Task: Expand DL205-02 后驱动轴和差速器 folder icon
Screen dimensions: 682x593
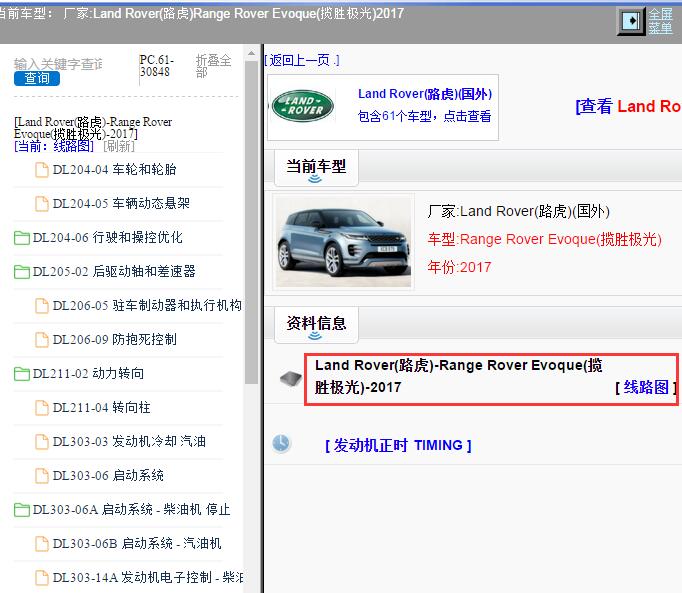Action: 22,272
